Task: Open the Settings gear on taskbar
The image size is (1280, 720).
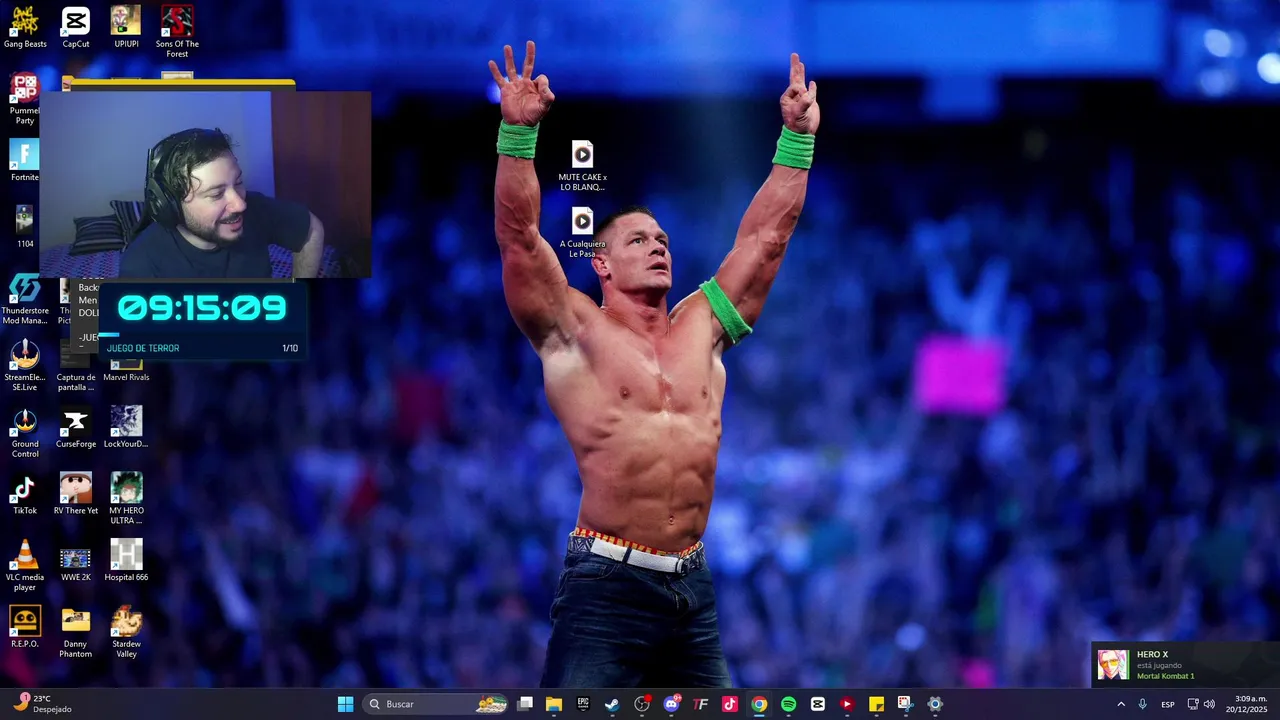Action: pyautogui.click(x=935, y=704)
